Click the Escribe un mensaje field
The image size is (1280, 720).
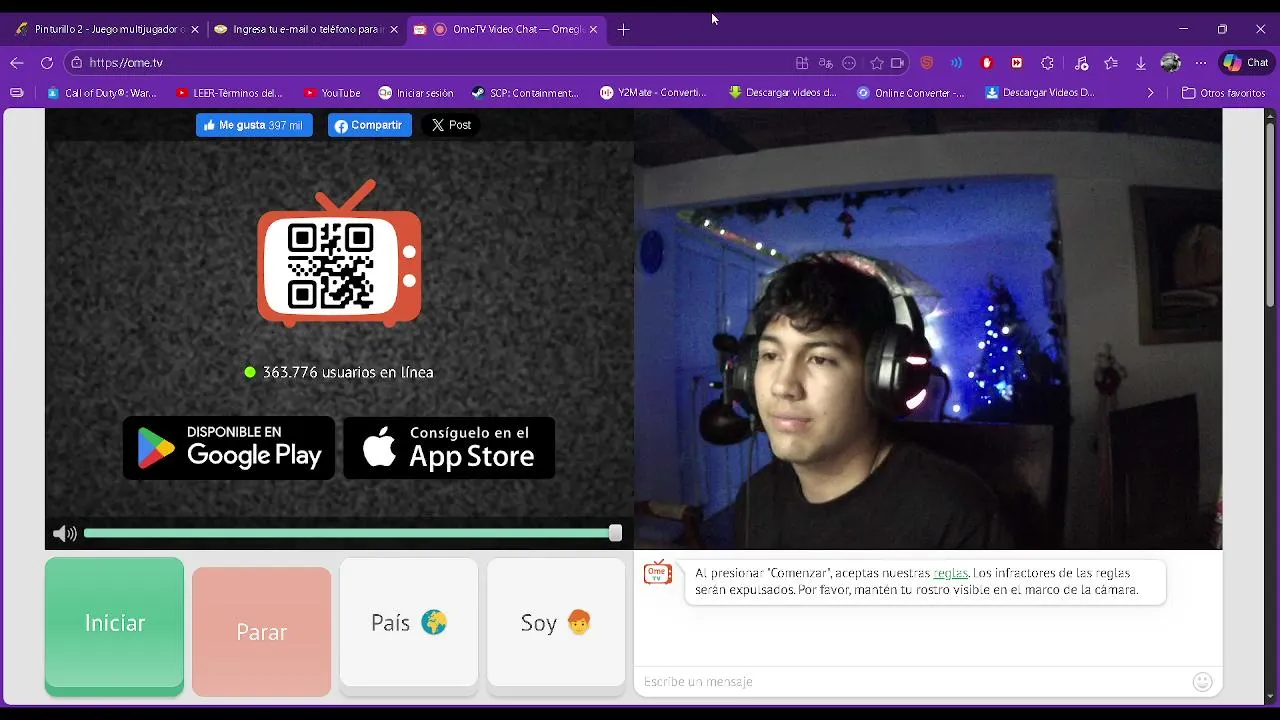click(910, 681)
